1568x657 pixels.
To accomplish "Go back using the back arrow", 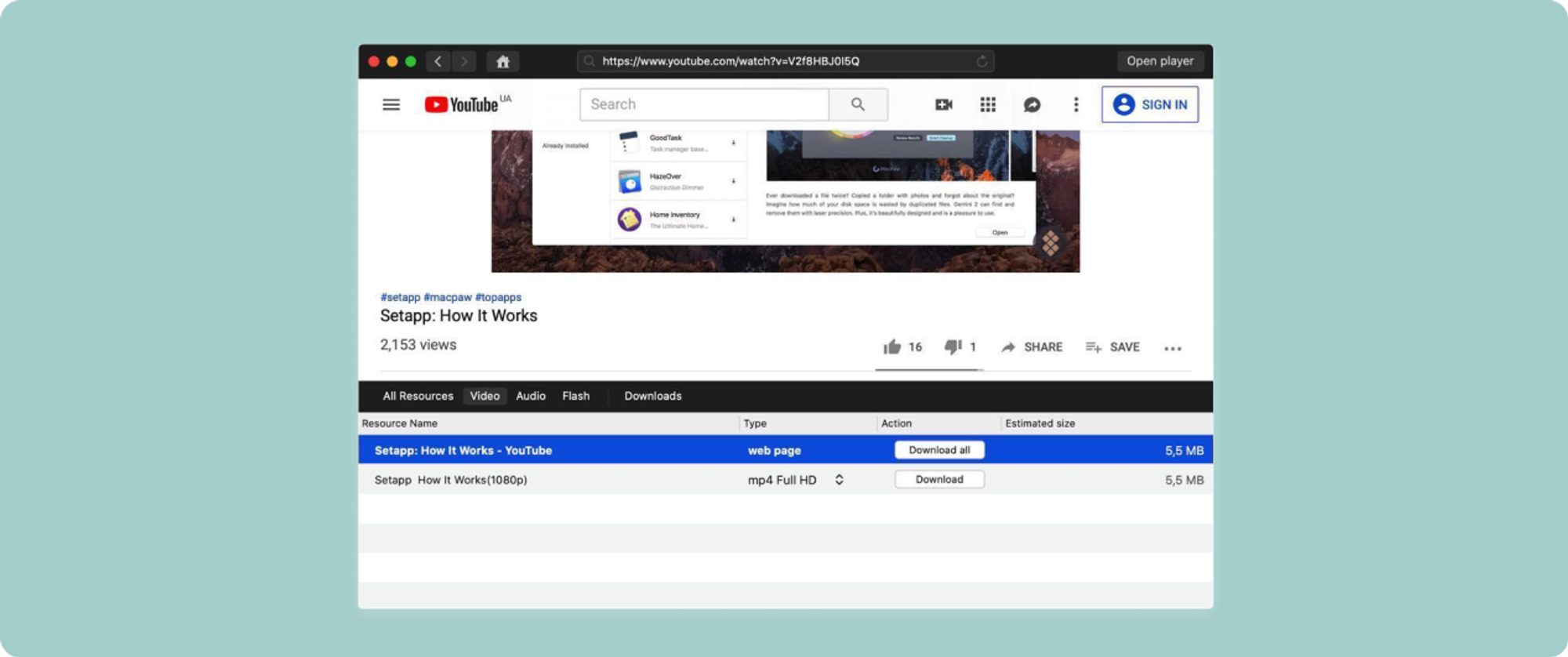I will point(438,61).
